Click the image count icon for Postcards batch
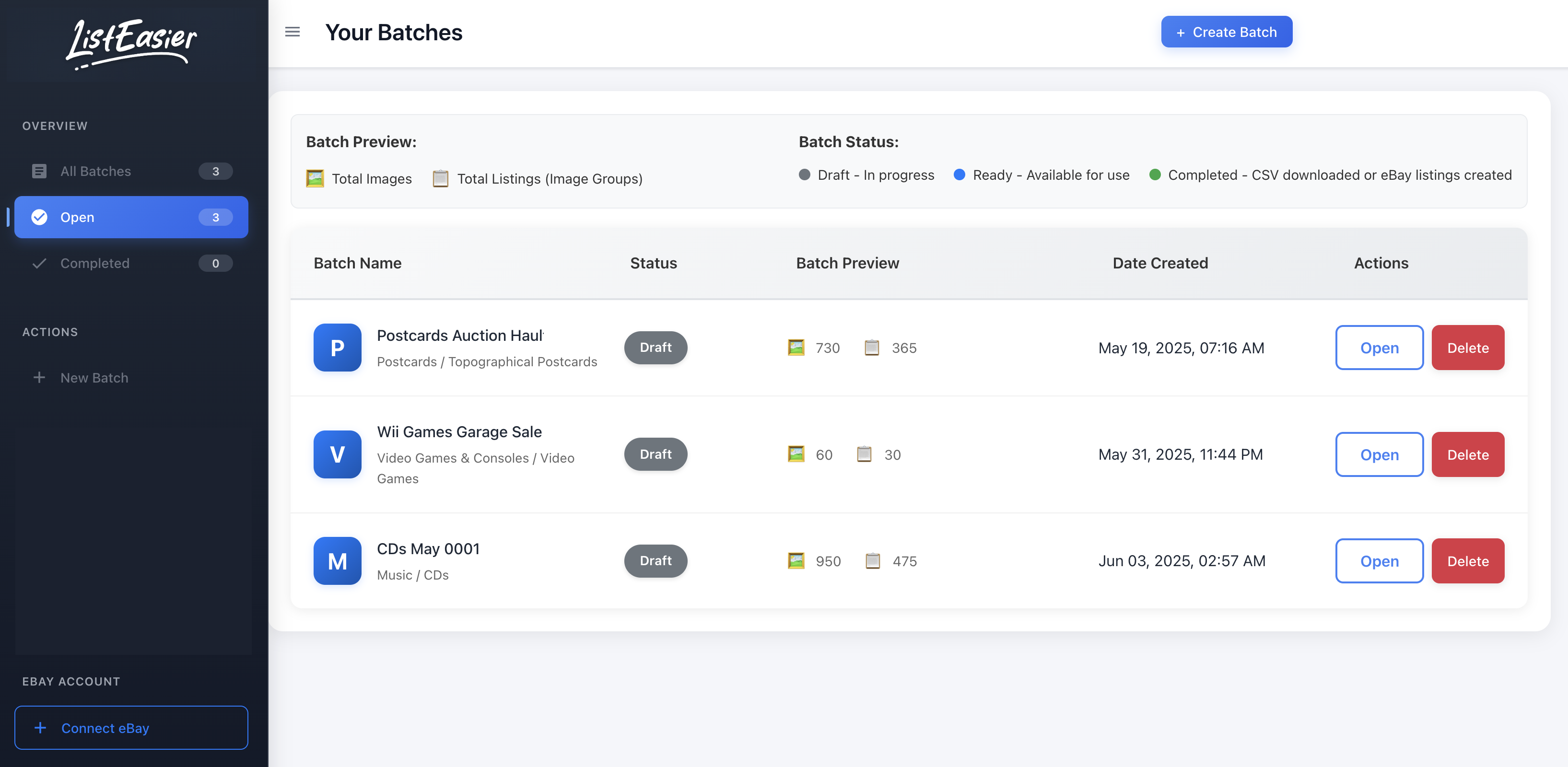The width and height of the screenshot is (1568, 767). [x=796, y=348]
